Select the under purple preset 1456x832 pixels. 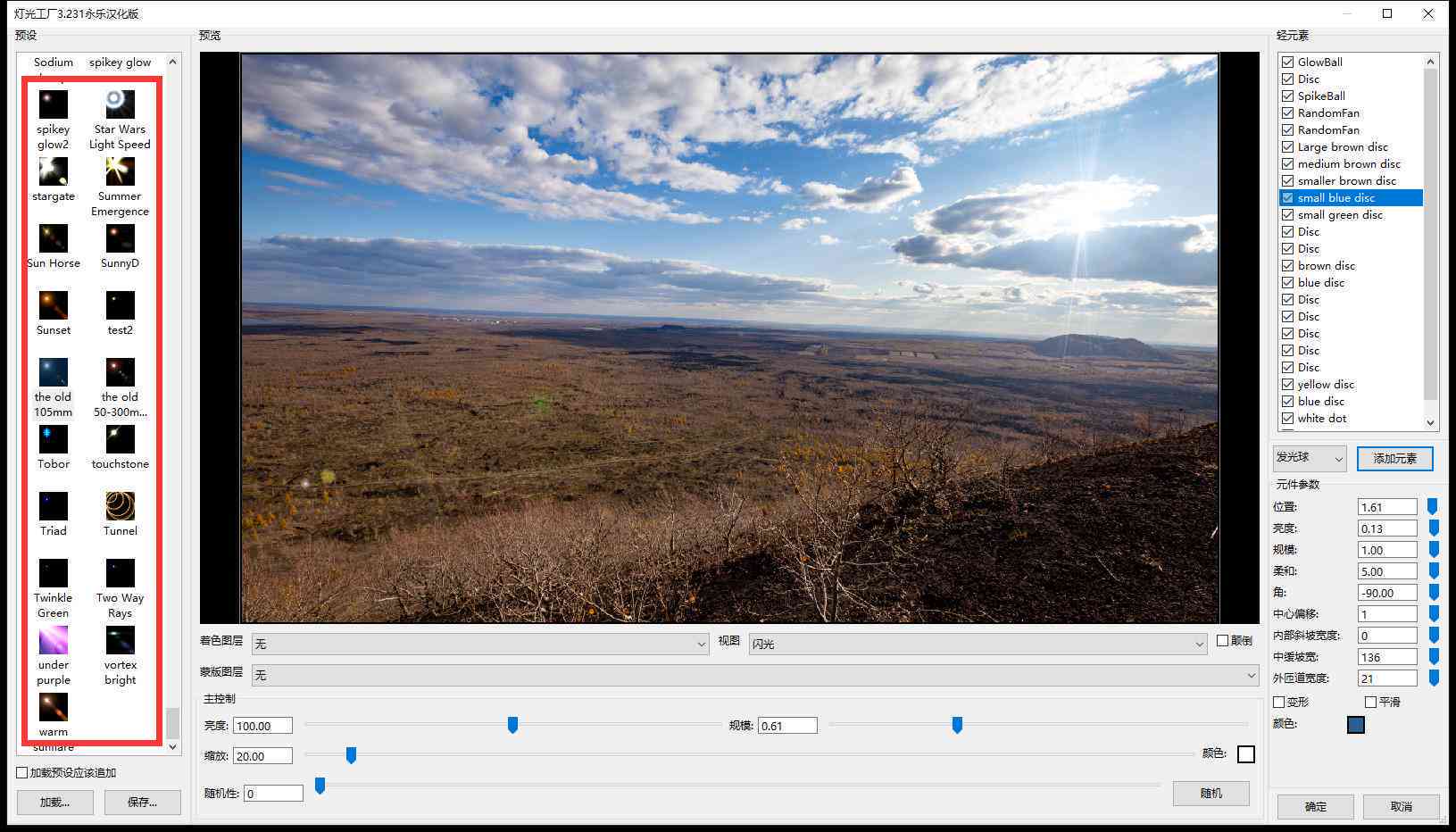coord(54,640)
